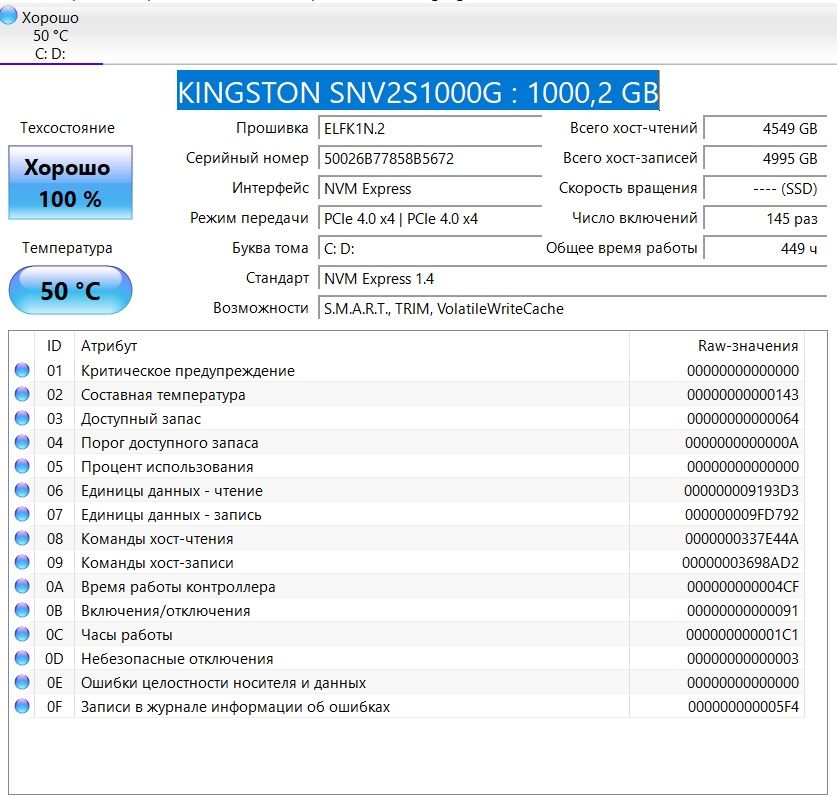Image resolution: width=837 pixels, height=798 pixels.
Task: Click the transfer mode field PCIe 4.0 x4
Action: (x=430, y=219)
